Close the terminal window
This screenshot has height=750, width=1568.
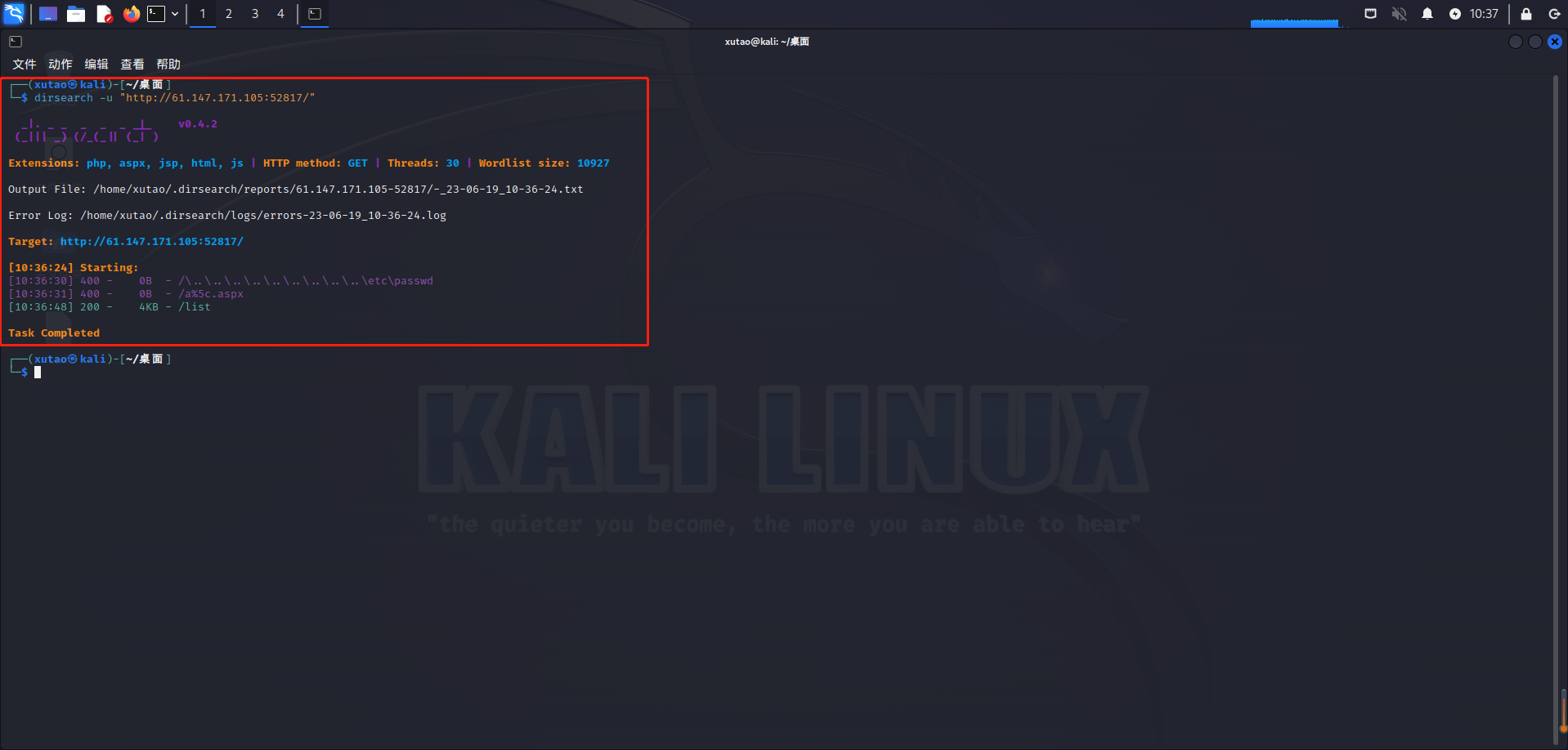pyautogui.click(x=1555, y=42)
